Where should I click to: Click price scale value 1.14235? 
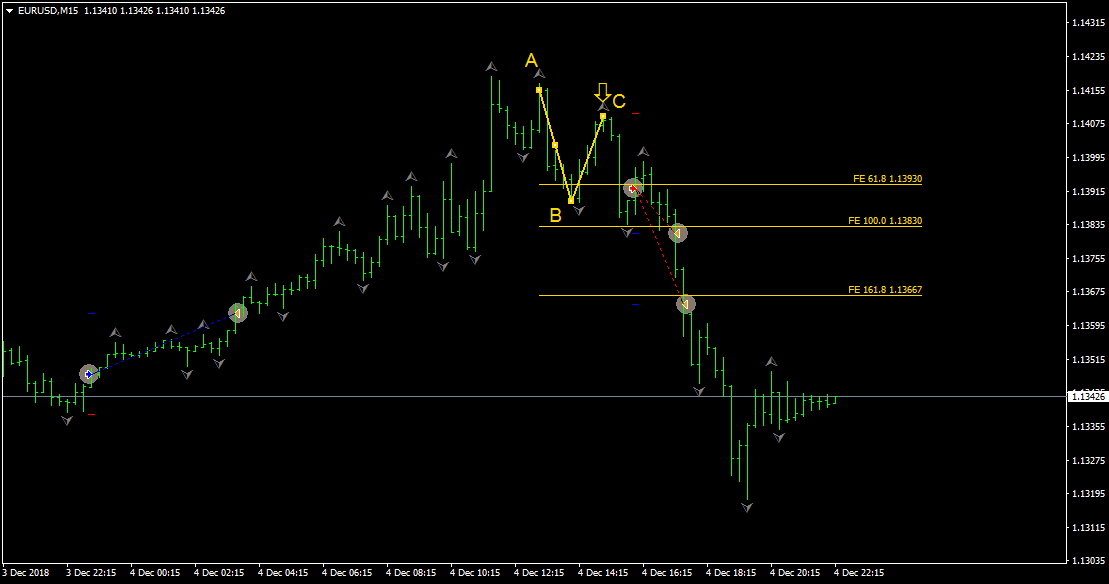point(1088,57)
